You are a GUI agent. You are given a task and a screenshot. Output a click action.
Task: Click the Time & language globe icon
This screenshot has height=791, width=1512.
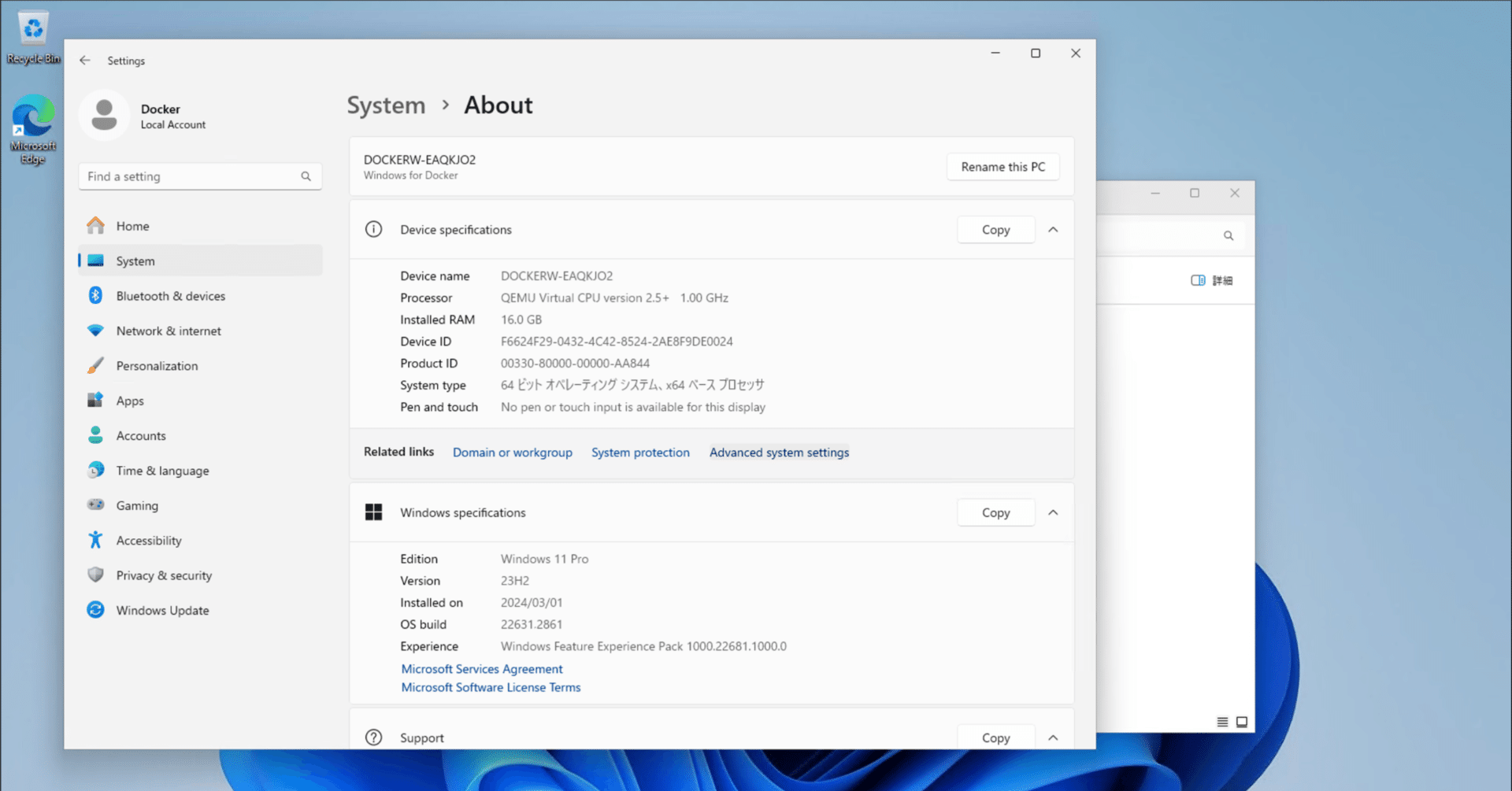tap(95, 471)
